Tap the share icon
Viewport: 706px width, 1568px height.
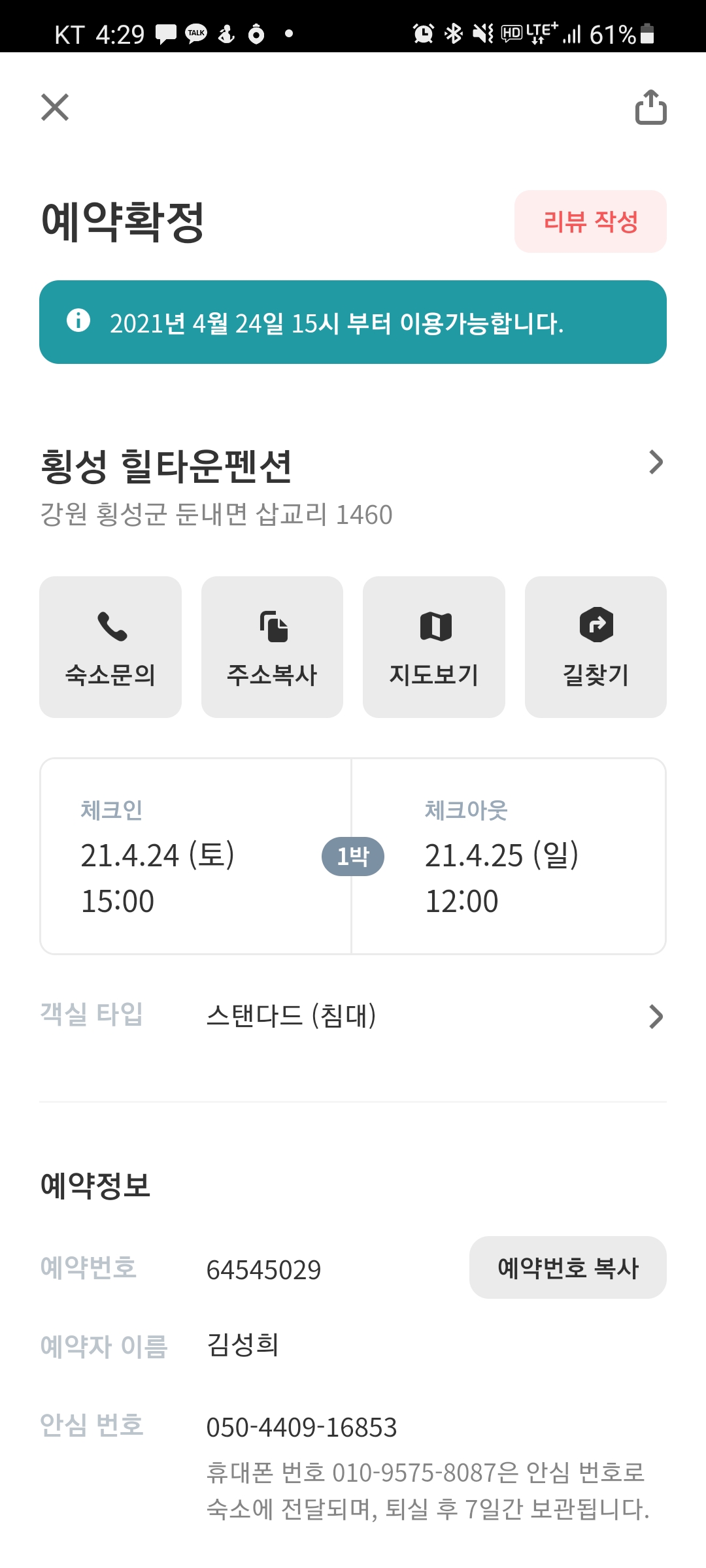650,107
